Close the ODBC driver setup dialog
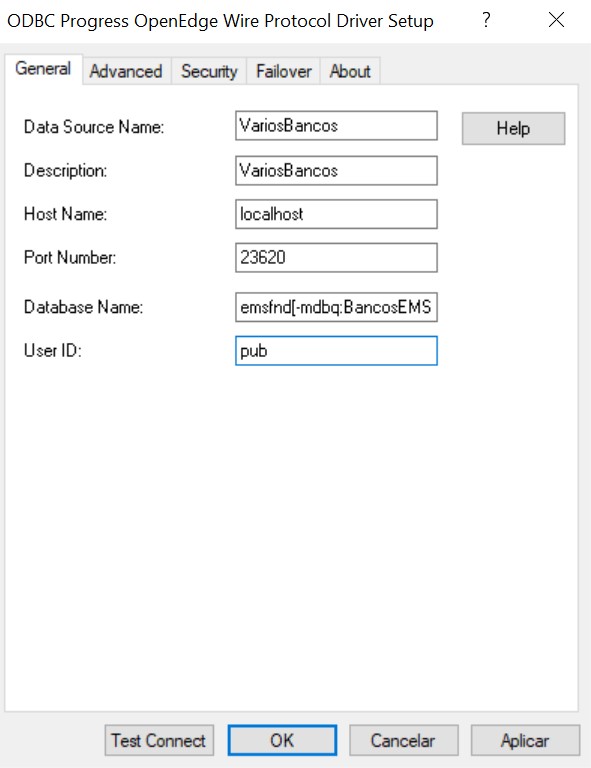This screenshot has width=591, height=768. 556,20
